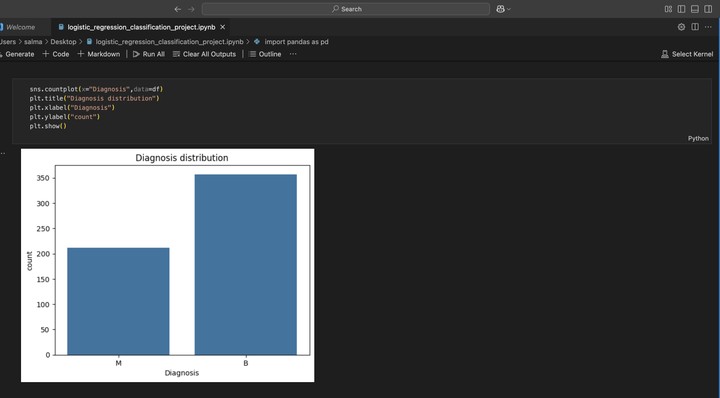Screen dimensions: 720x398
Task: Clear All Outputs of the notebook
Action: coord(204,54)
